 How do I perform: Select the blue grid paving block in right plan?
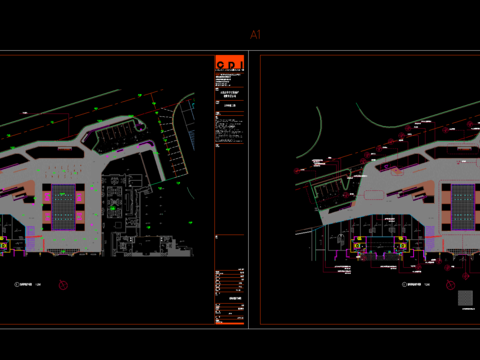pyautogui.click(x=463, y=207)
